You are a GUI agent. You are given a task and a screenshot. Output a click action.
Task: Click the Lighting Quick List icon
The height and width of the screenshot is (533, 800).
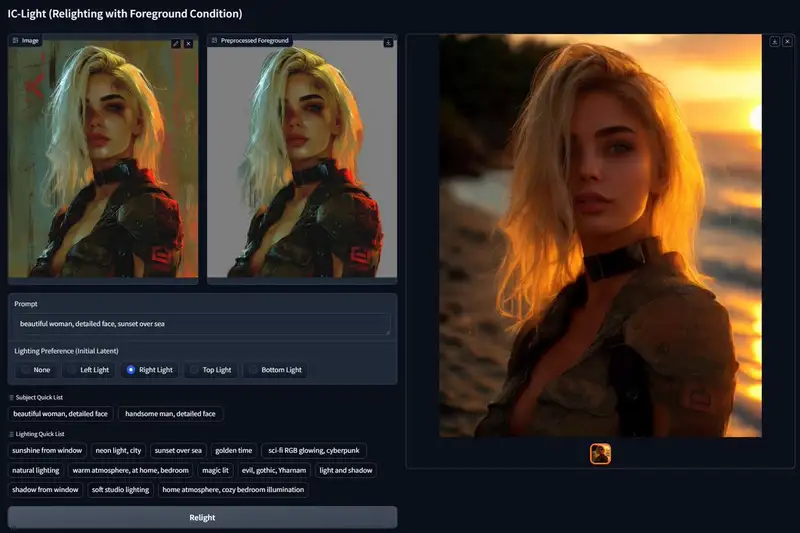[11, 434]
